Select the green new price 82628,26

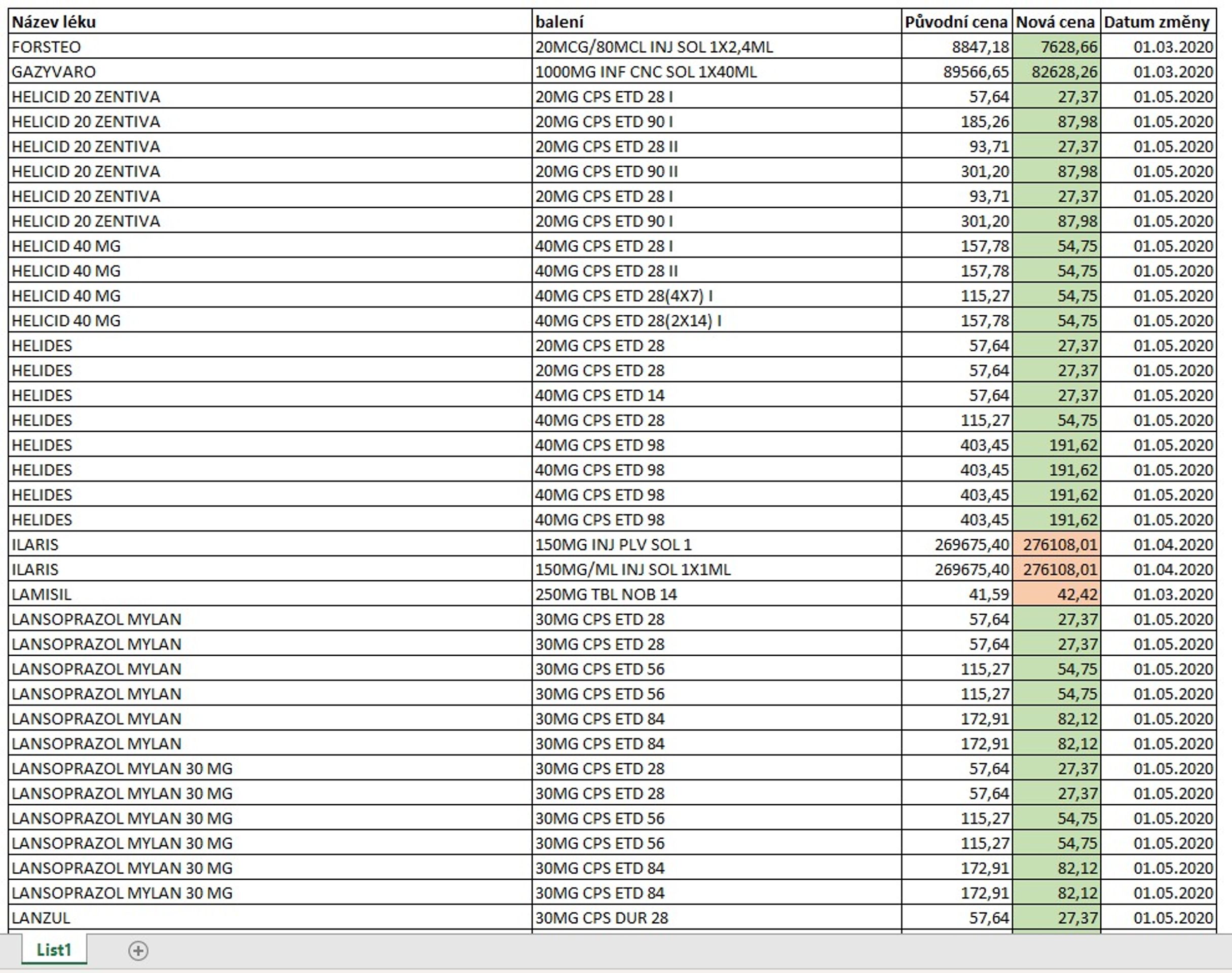tap(1057, 72)
